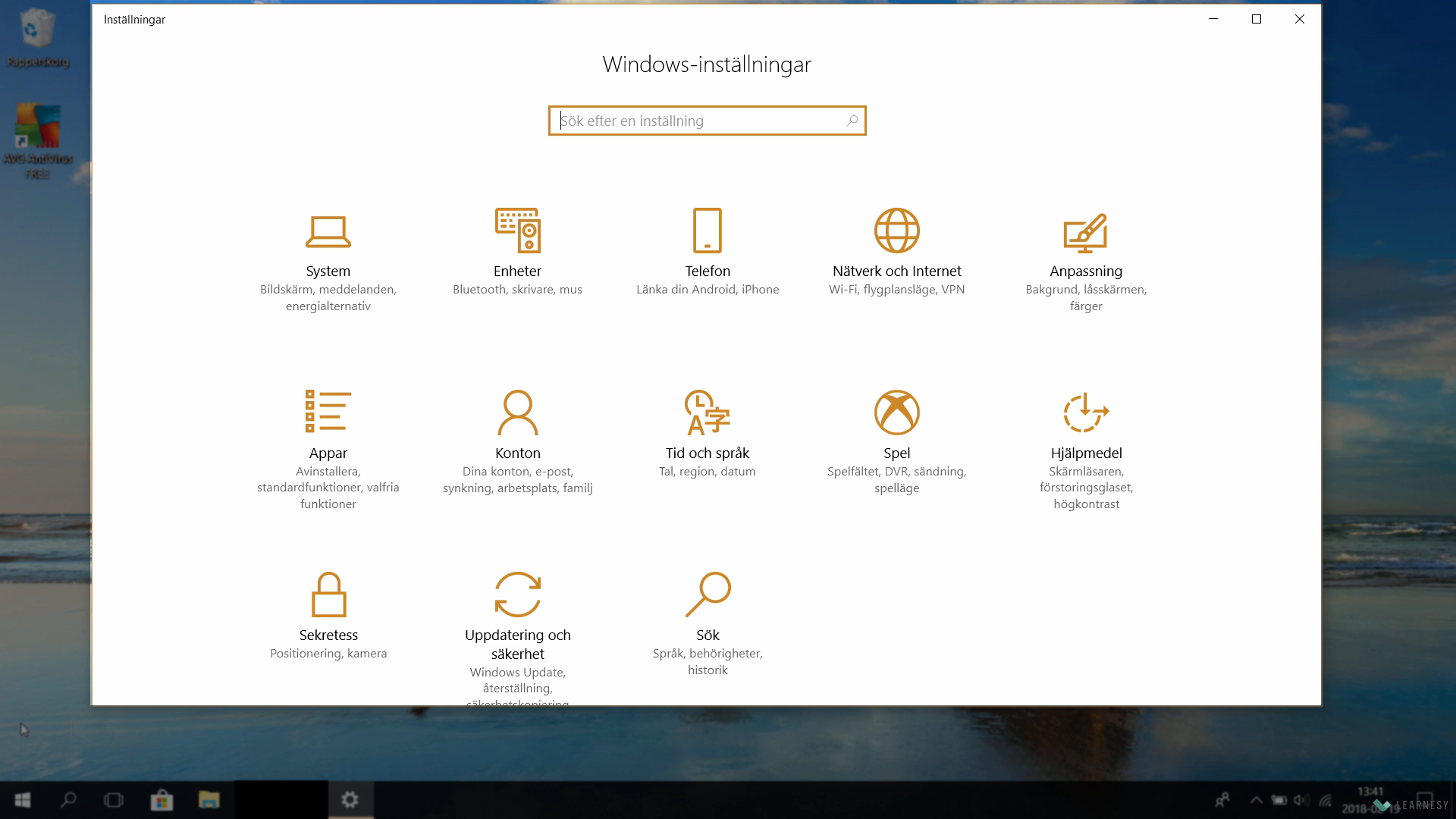This screenshot has height=819, width=1456.
Task: Open the Spel Xbox icon
Action: pos(897,412)
